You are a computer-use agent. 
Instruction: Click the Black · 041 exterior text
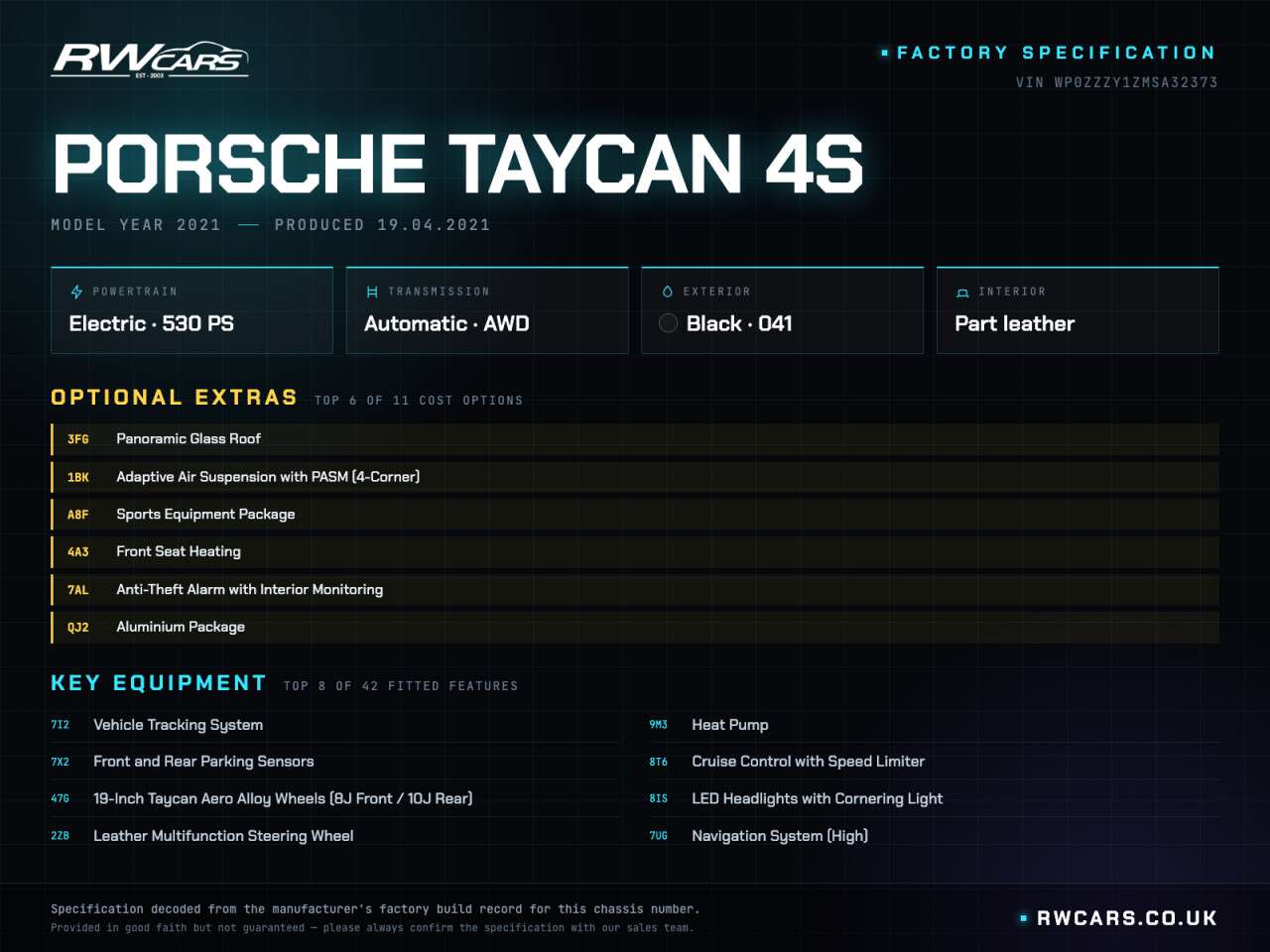(739, 323)
